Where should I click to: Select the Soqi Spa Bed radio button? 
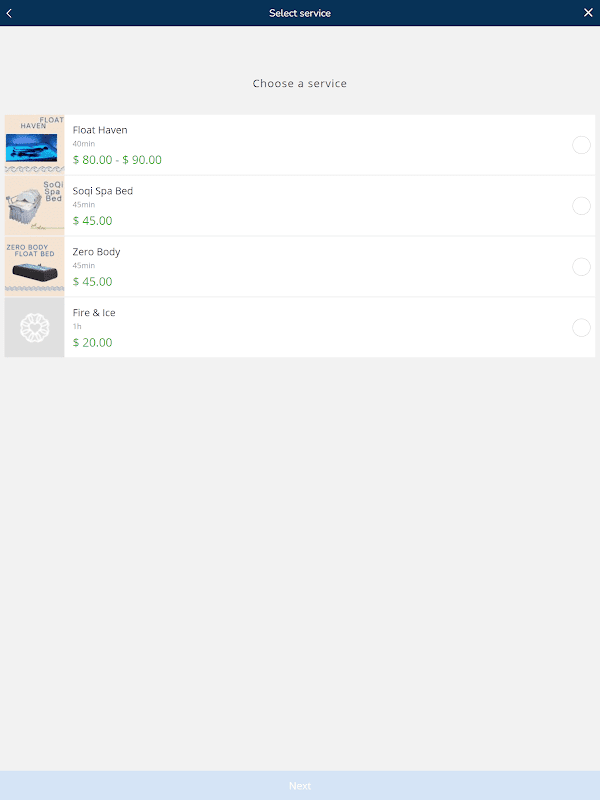pos(581,206)
